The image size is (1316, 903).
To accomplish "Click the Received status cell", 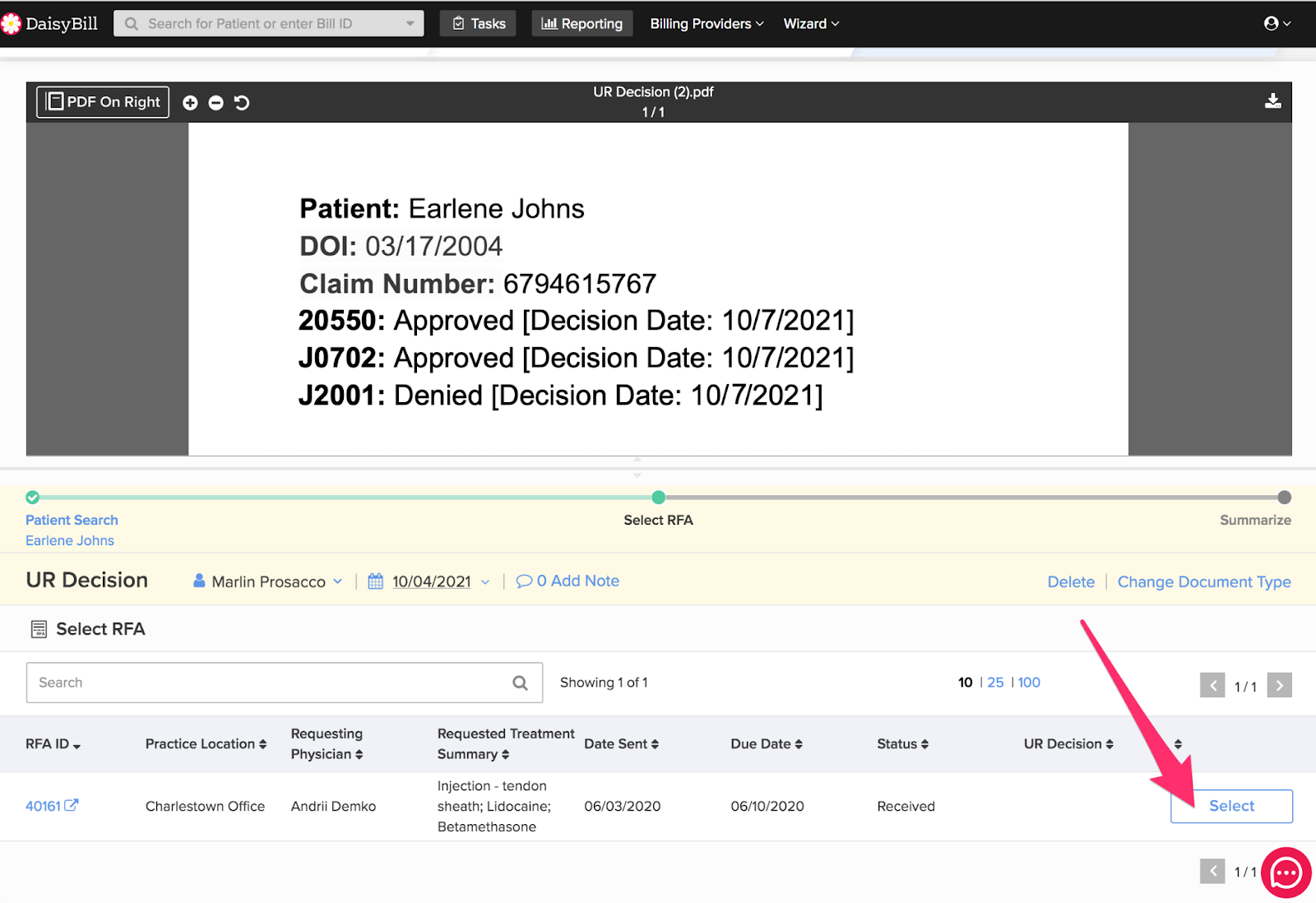I will point(906,807).
